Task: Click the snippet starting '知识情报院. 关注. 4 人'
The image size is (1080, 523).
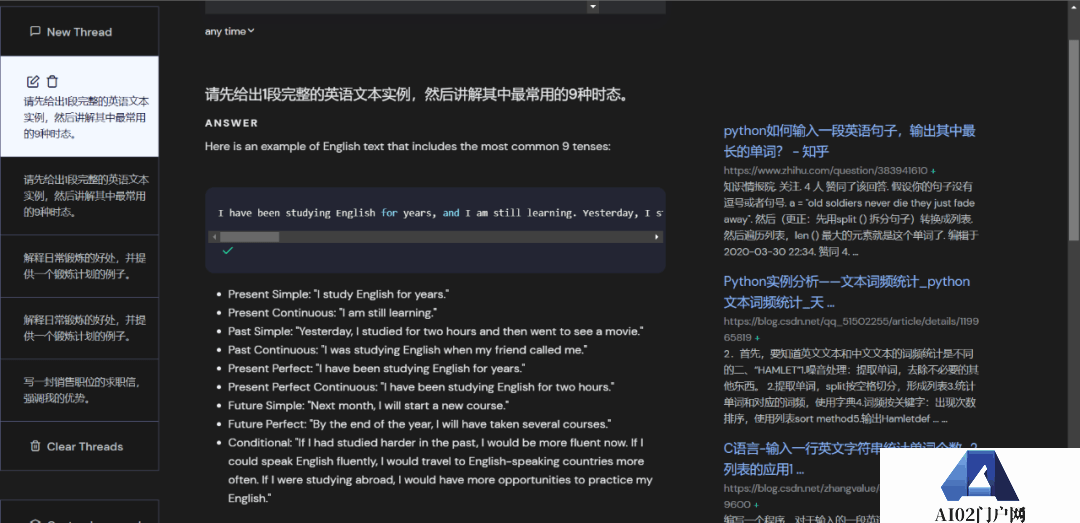Action: coord(851,219)
